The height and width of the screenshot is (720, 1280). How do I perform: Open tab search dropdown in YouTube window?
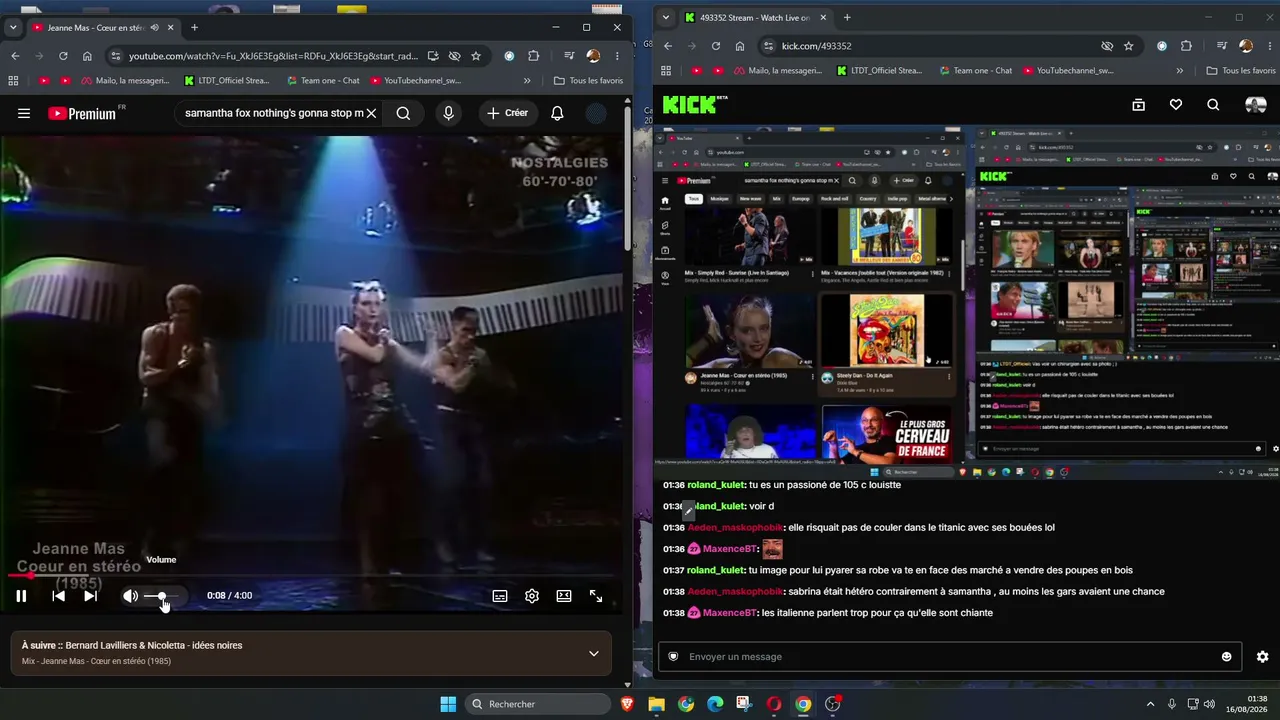[x=13, y=27]
